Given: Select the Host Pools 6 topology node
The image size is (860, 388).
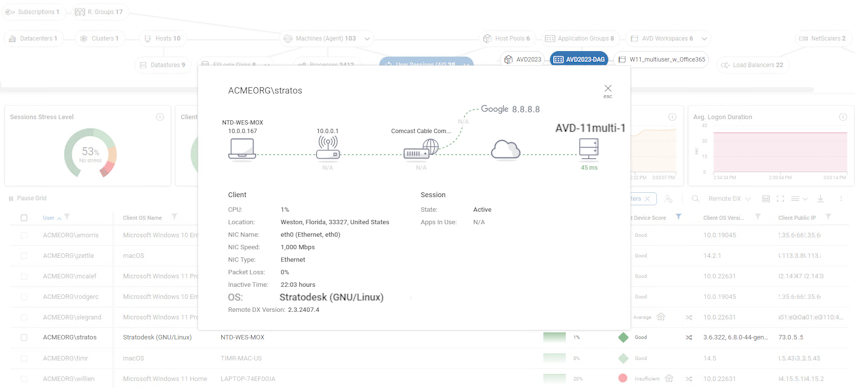Looking at the screenshot, I should pos(507,39).
